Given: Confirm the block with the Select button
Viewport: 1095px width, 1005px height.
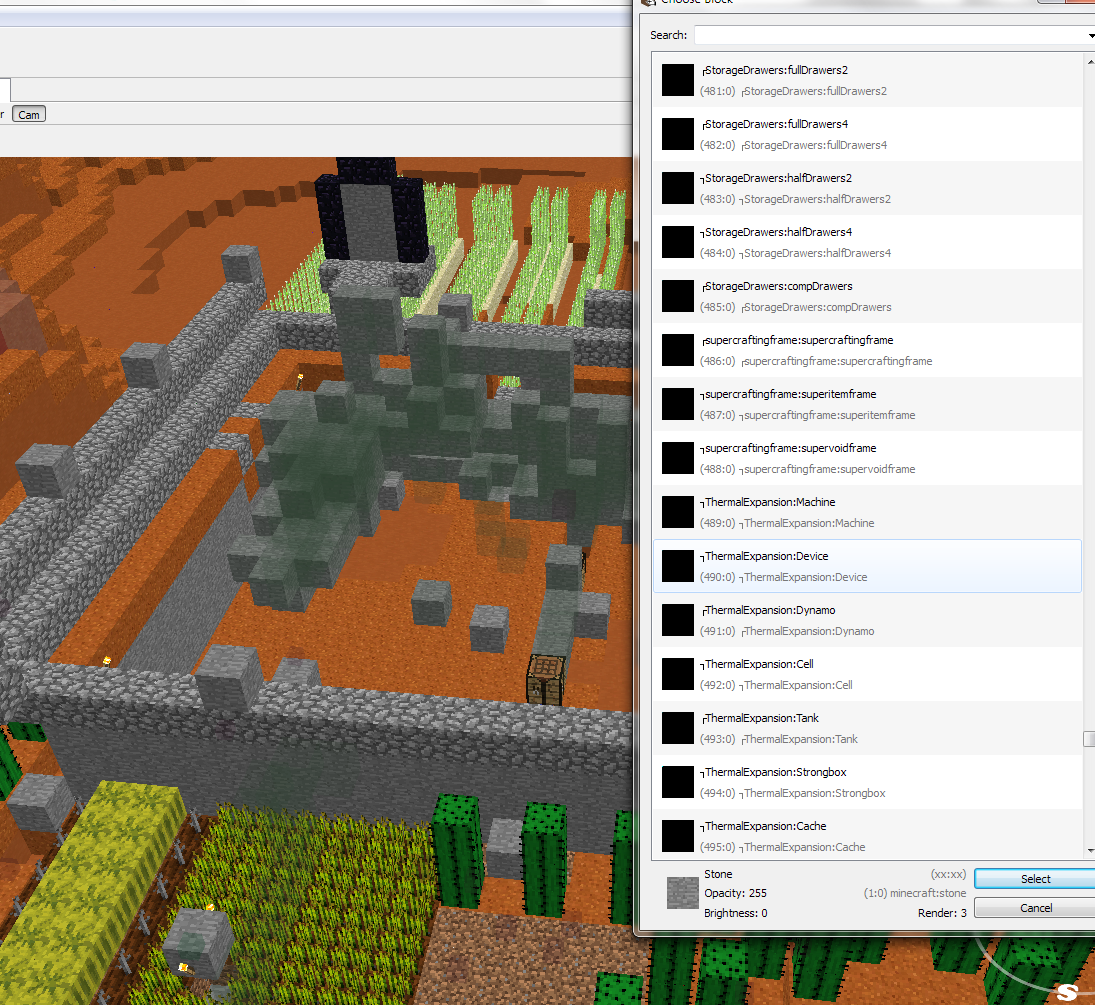Looking at the screenshot, I should click(x=1035, y=879).
